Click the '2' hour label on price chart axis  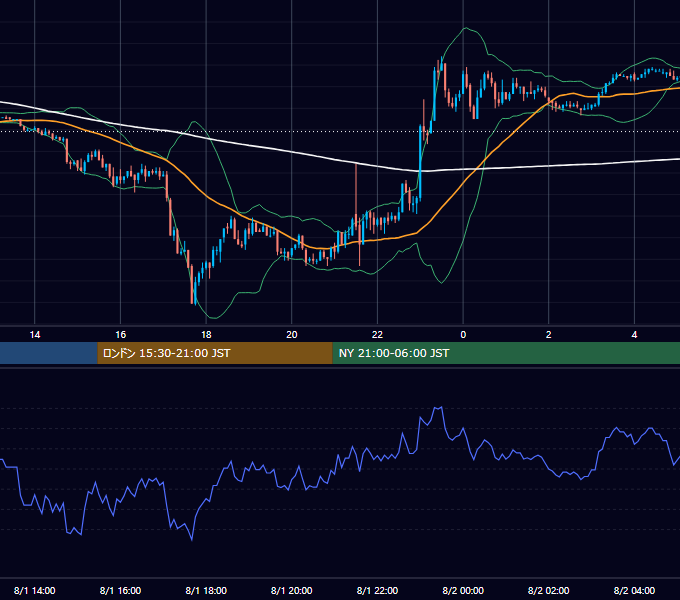(x=549, y=334)
